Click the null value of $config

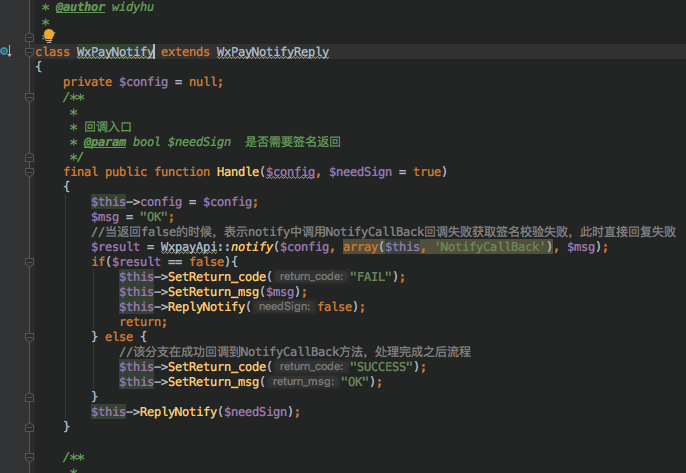(x=203, y=82)
